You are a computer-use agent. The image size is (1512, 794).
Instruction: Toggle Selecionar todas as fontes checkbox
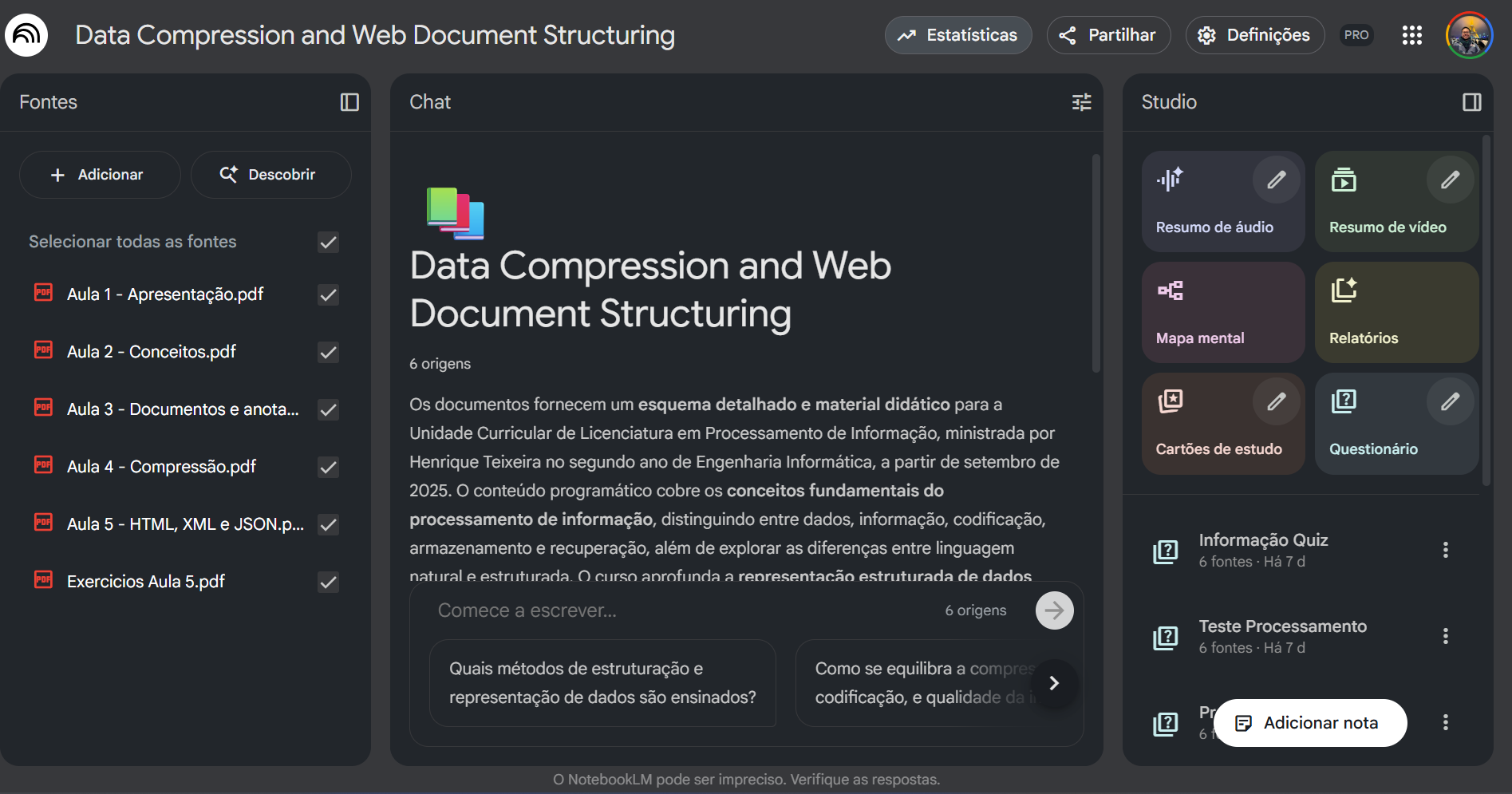coord(328,242)
